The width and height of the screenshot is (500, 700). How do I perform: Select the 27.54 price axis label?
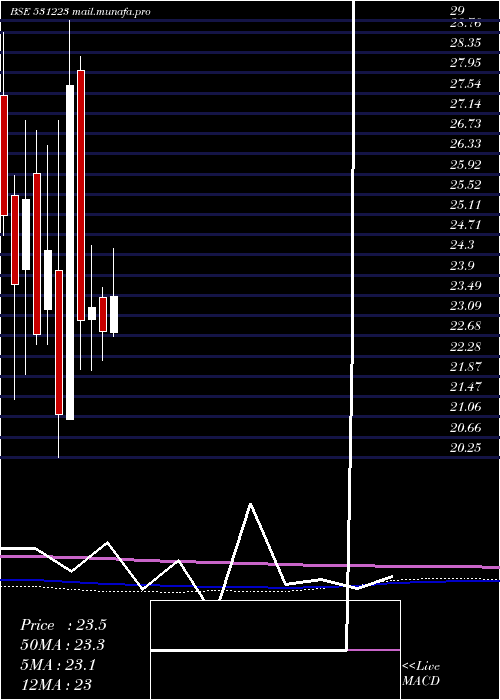[466, 83]
